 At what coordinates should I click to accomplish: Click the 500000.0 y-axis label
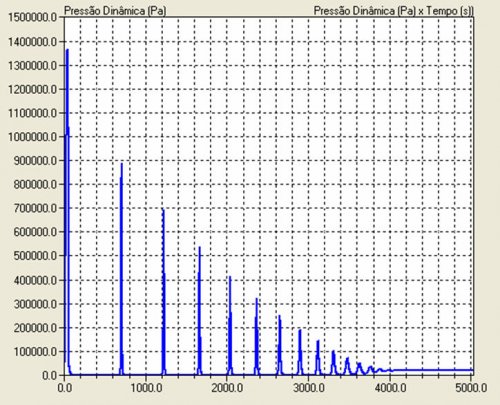(35, 256)
